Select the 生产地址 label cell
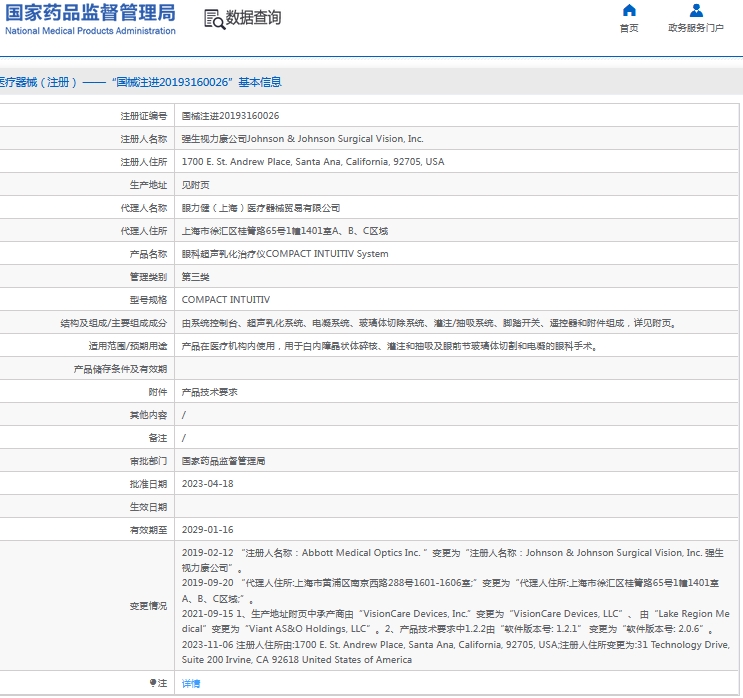Viewport: 743px width, 698px height. click(148, 185)
